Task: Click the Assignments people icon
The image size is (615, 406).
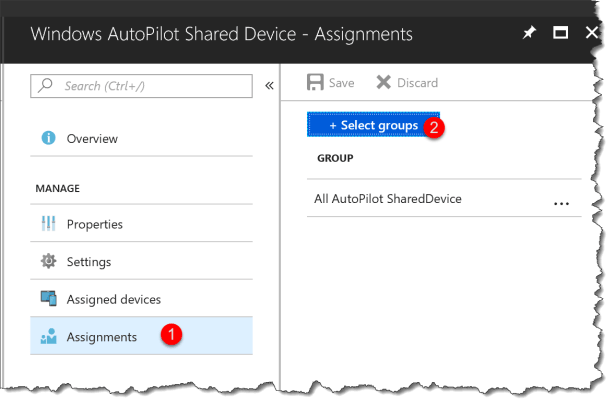Action: click(47, 337)
